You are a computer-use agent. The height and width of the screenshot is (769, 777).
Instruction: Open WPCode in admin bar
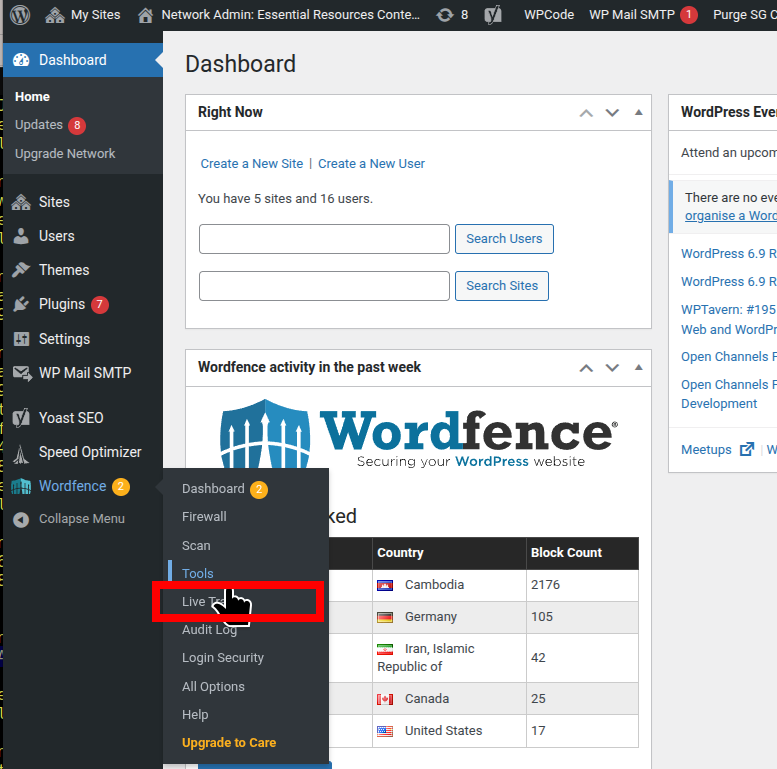click(x=549, y=15)
